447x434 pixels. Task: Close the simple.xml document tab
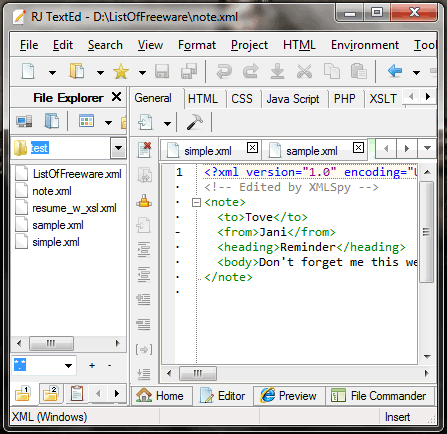point(252,147)
